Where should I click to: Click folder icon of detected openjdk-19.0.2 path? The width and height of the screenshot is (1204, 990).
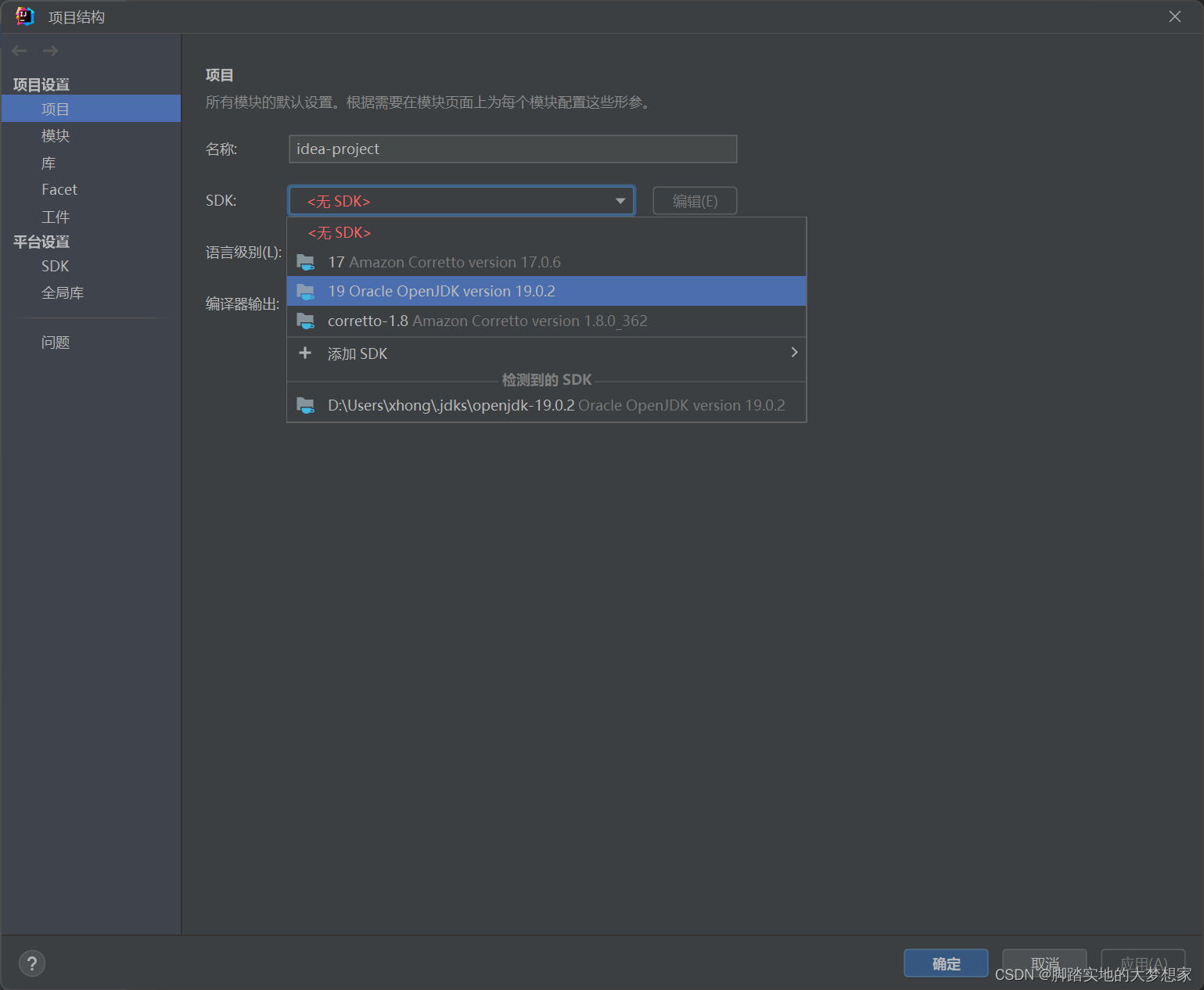[x=306, y=405]
